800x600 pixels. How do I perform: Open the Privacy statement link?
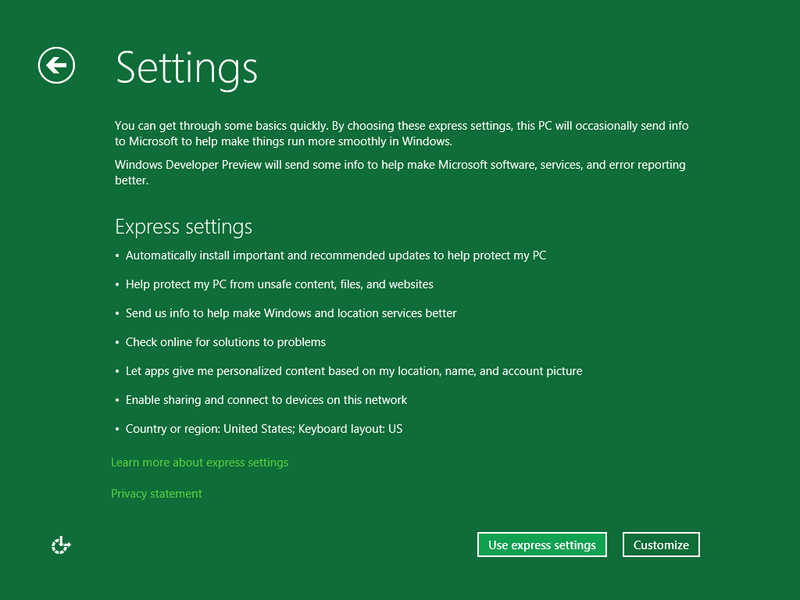tap(156, 494)
